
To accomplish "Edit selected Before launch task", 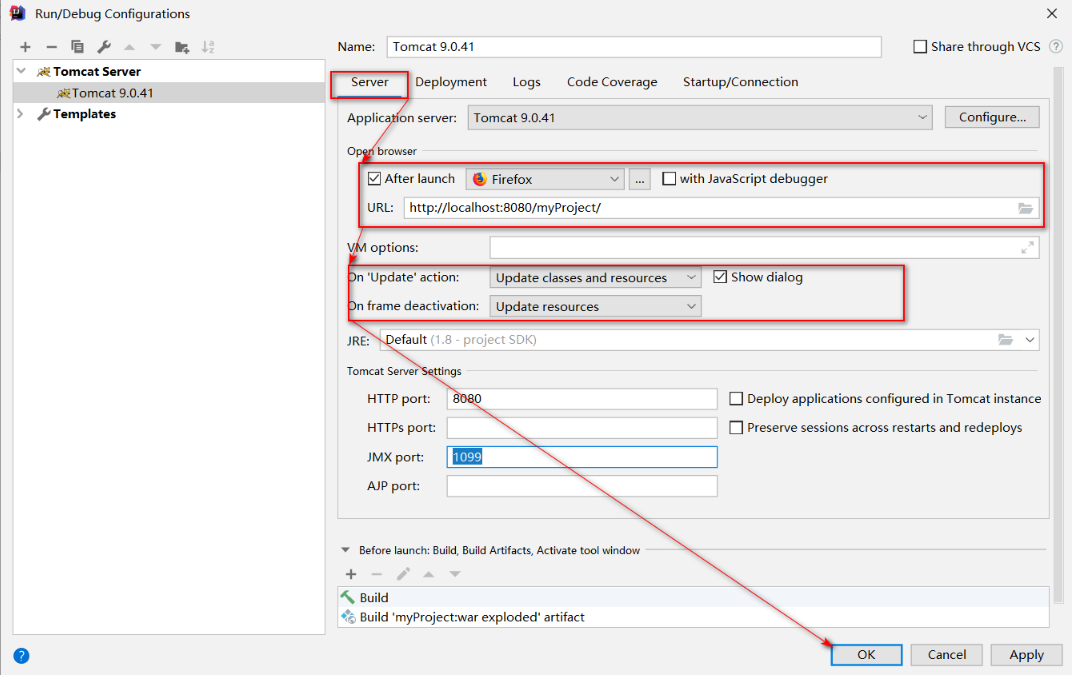I will point(403,574).
